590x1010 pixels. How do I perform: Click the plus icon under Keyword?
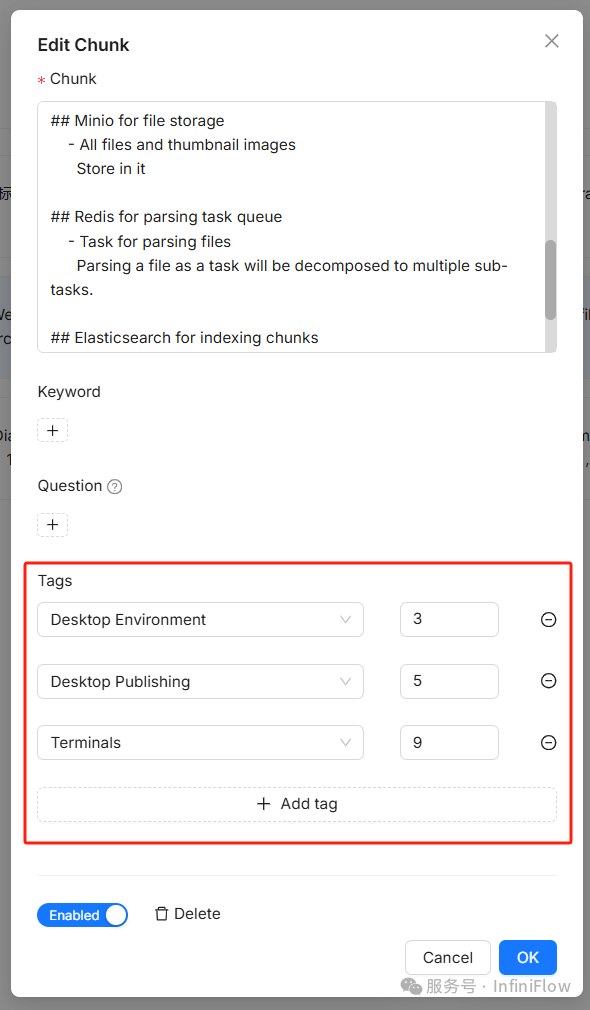coord(52,430)
